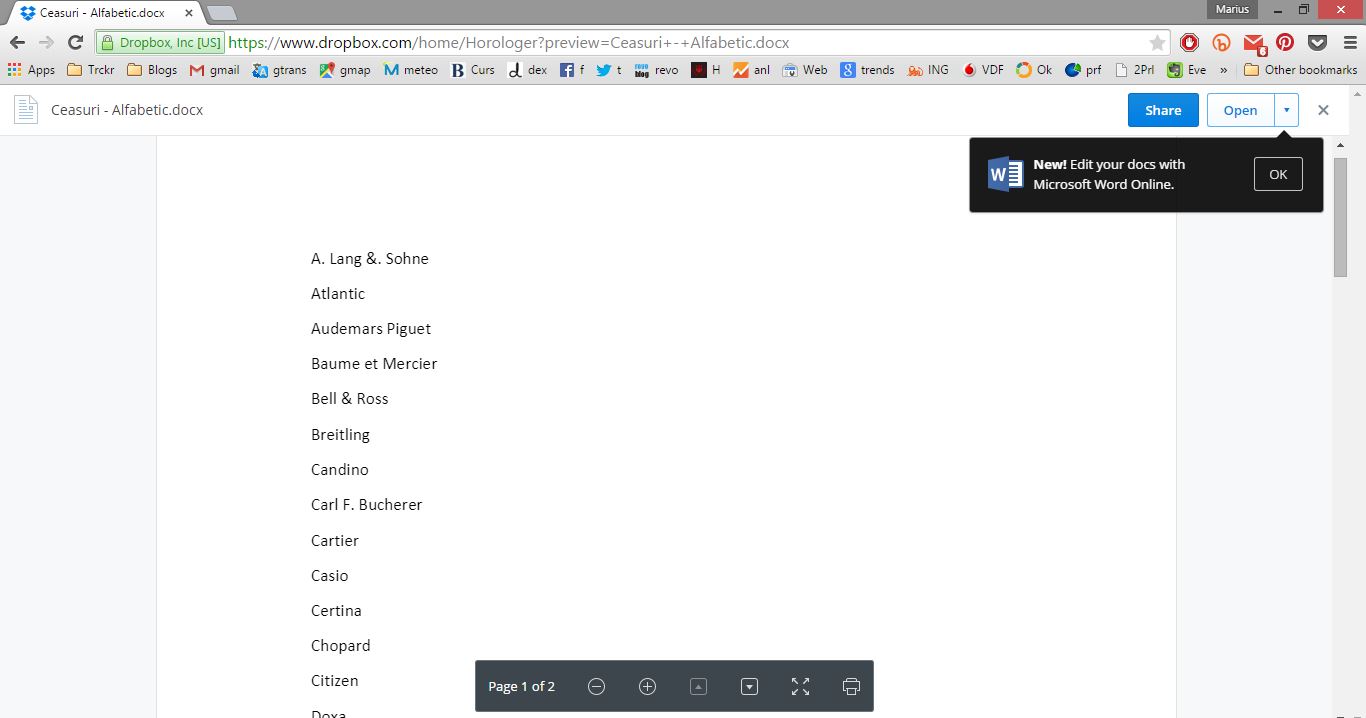
Task: Zoom in the document preview
Action: (647, 686)
